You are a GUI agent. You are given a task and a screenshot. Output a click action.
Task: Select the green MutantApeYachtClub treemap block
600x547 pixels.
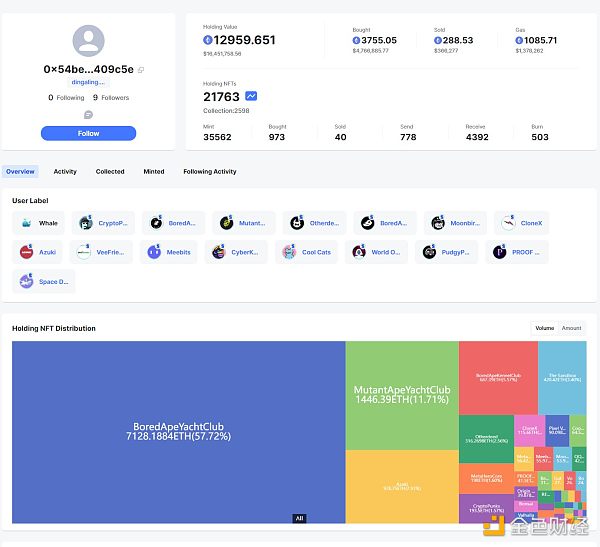pyautogui.click(x=402, y=394)
